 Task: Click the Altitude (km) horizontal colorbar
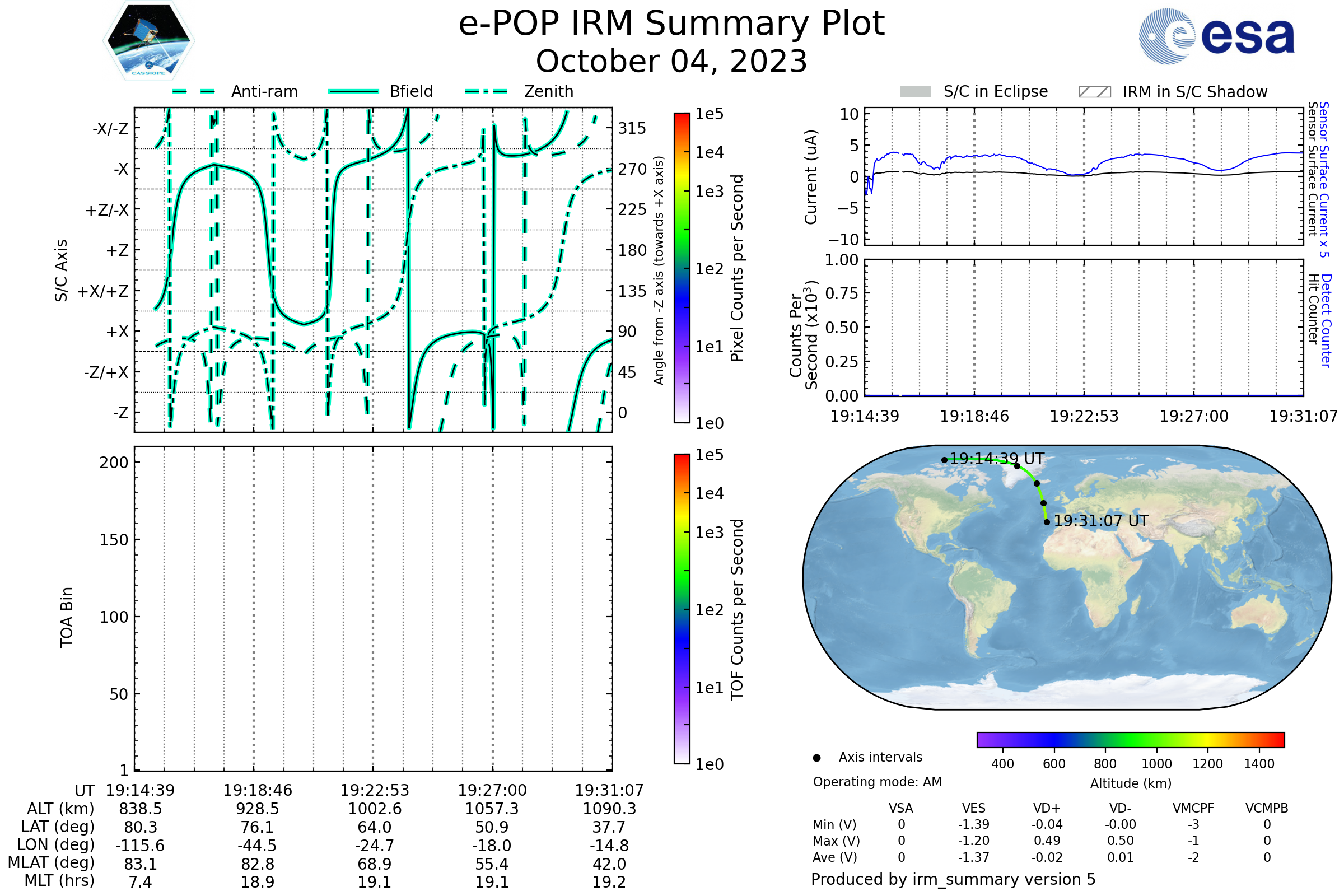pyautogui.click(x=1130, y=739)
